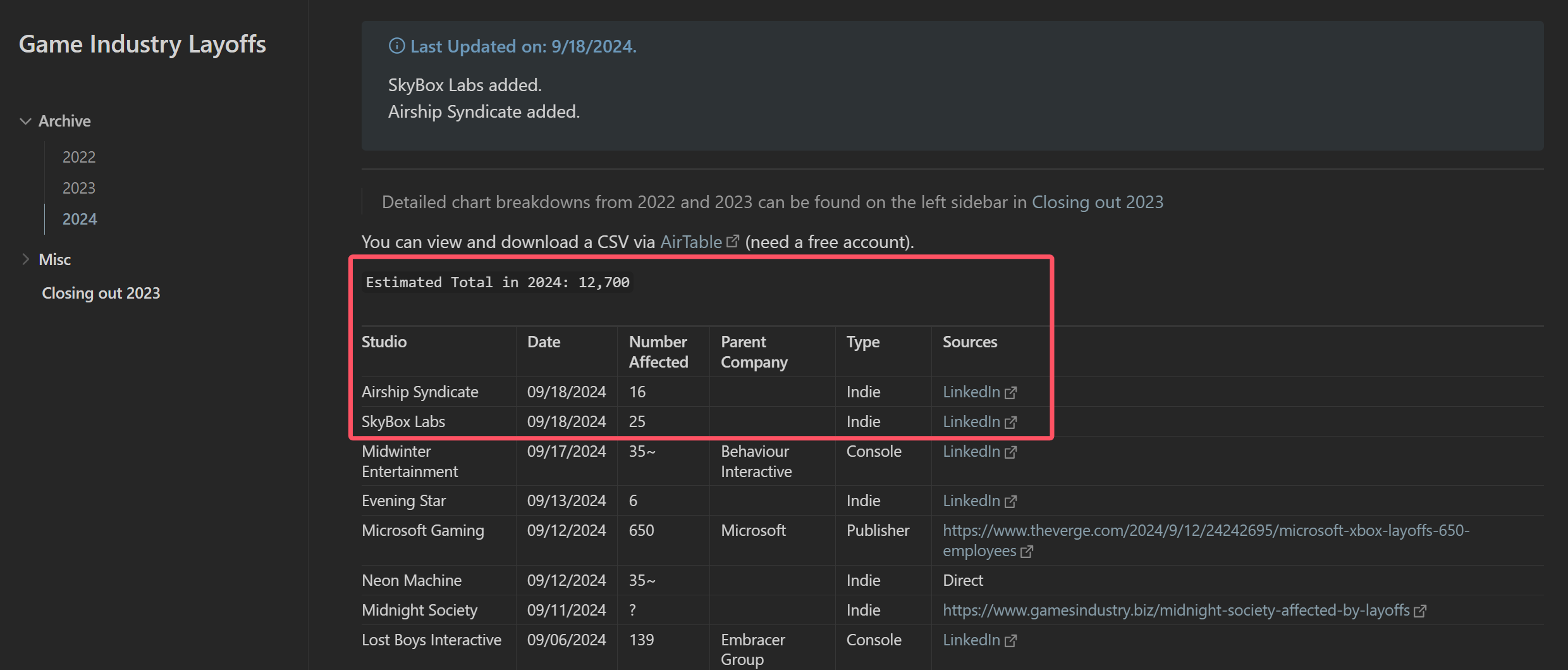Click external icon after gamesindustry.biz link
Image resolution: width=1568 pixels, height=670 pixels.
1420,611
